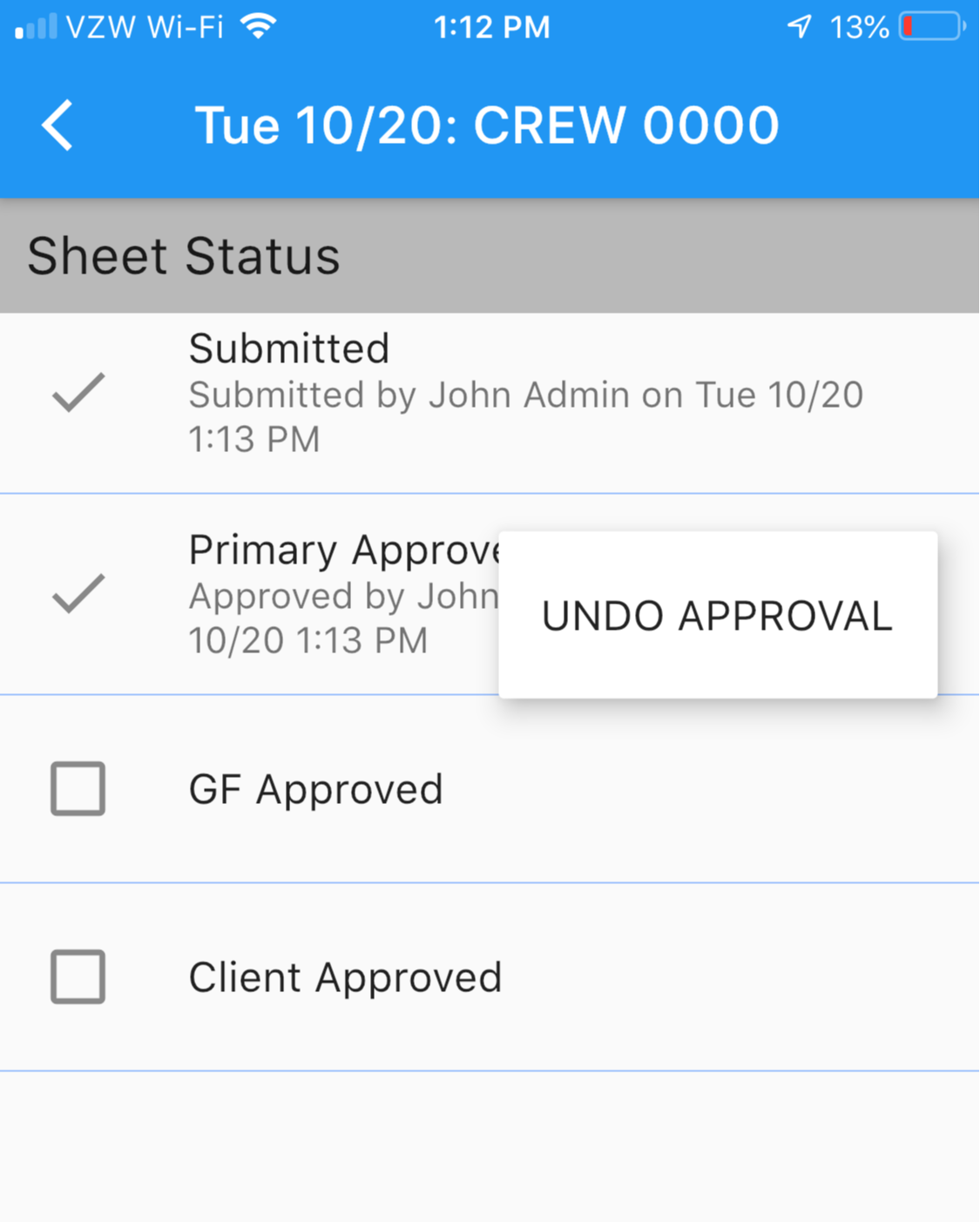Tap the Wi-Fi signal icon

(x=259, y=27)
